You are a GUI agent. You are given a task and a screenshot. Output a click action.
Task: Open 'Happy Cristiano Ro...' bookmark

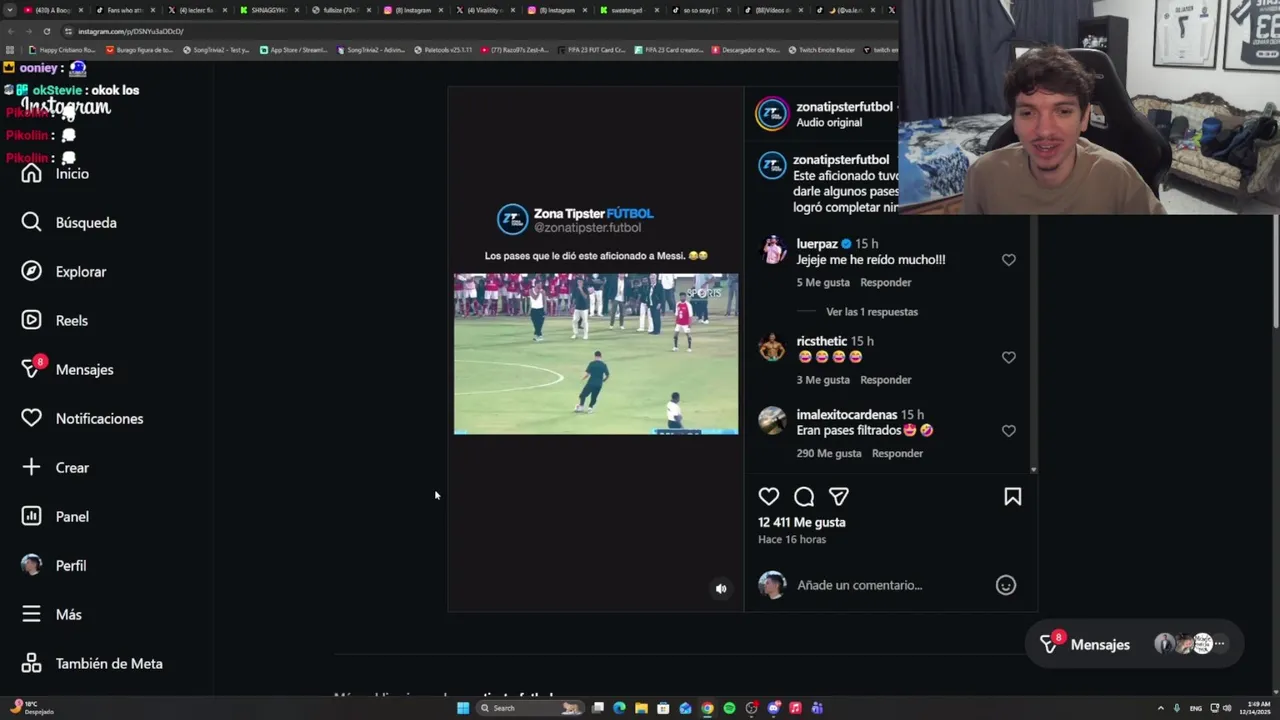(62, 50)
